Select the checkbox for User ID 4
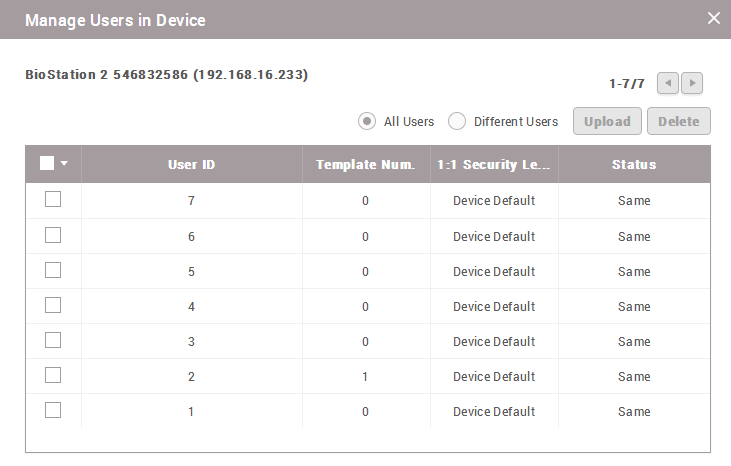This screenshot has width=731, height=466. tap(53, 305)
